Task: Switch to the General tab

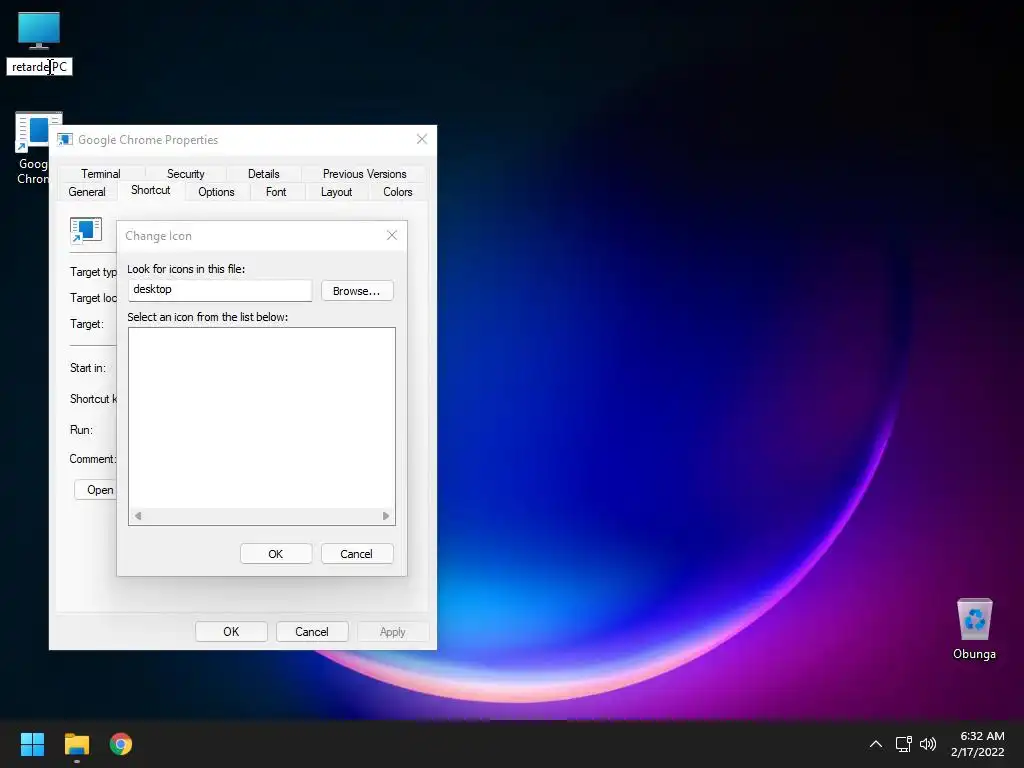Action: click(87, 192)
